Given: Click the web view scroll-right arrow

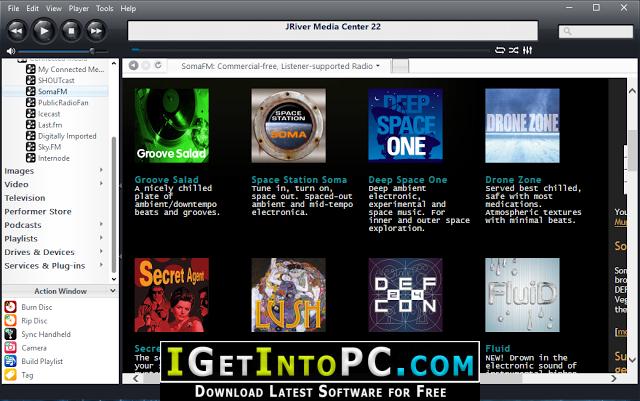Looking at the screenshot, I should pos(613,379).
